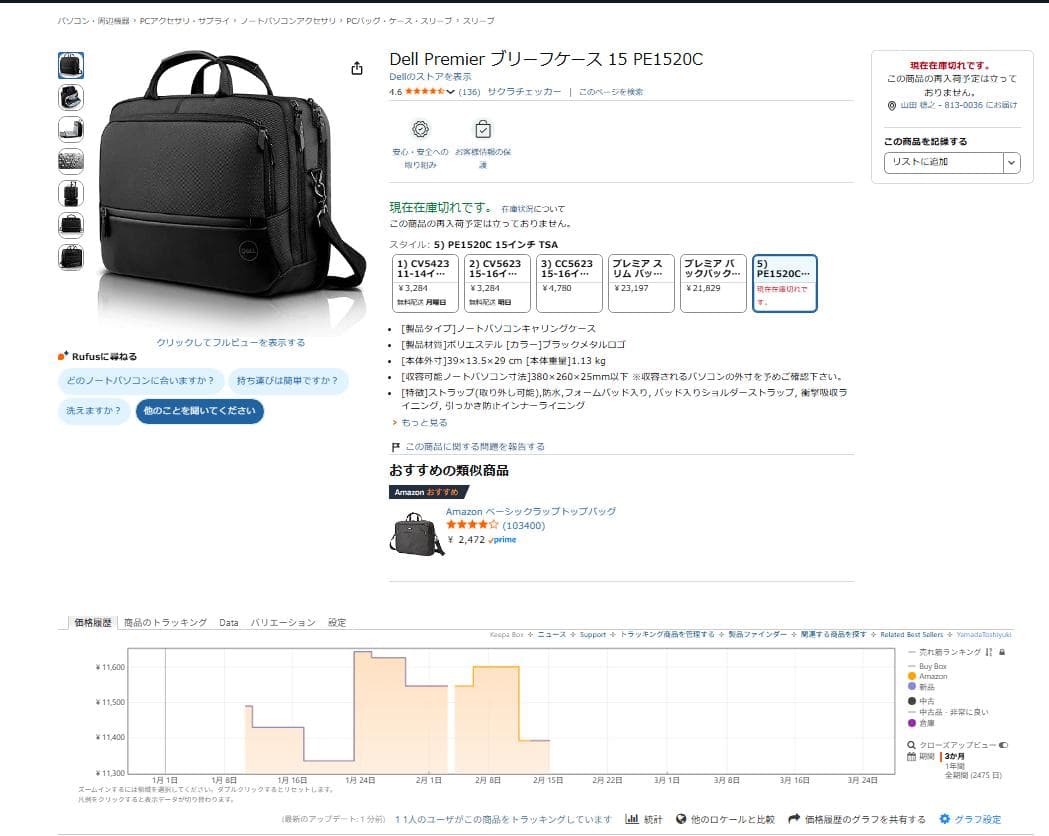Click the share icon beside the product image

coord(357,68)
